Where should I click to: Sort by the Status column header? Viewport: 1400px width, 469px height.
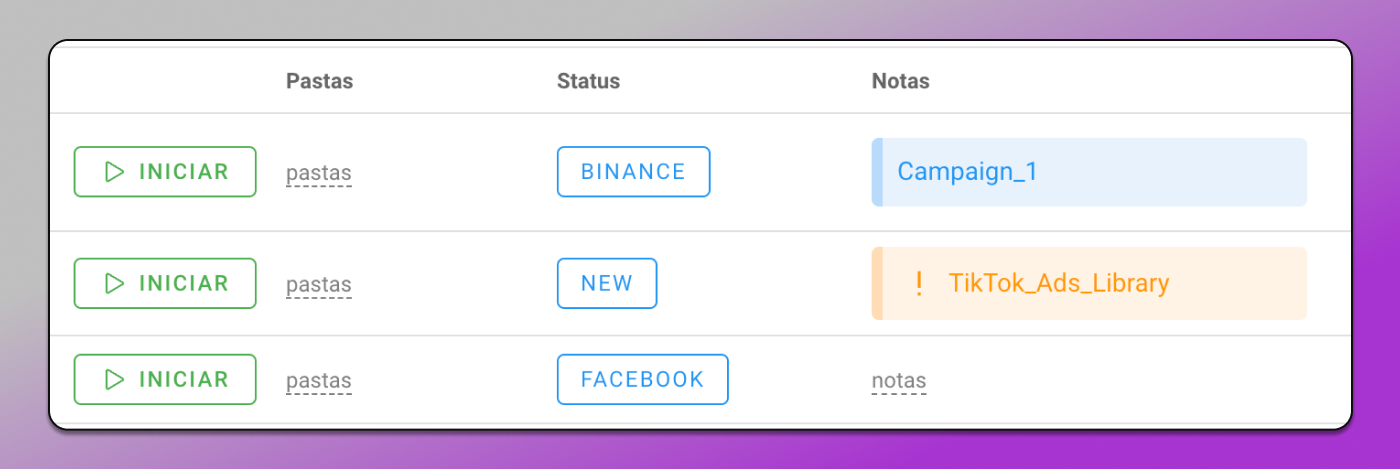588,81
